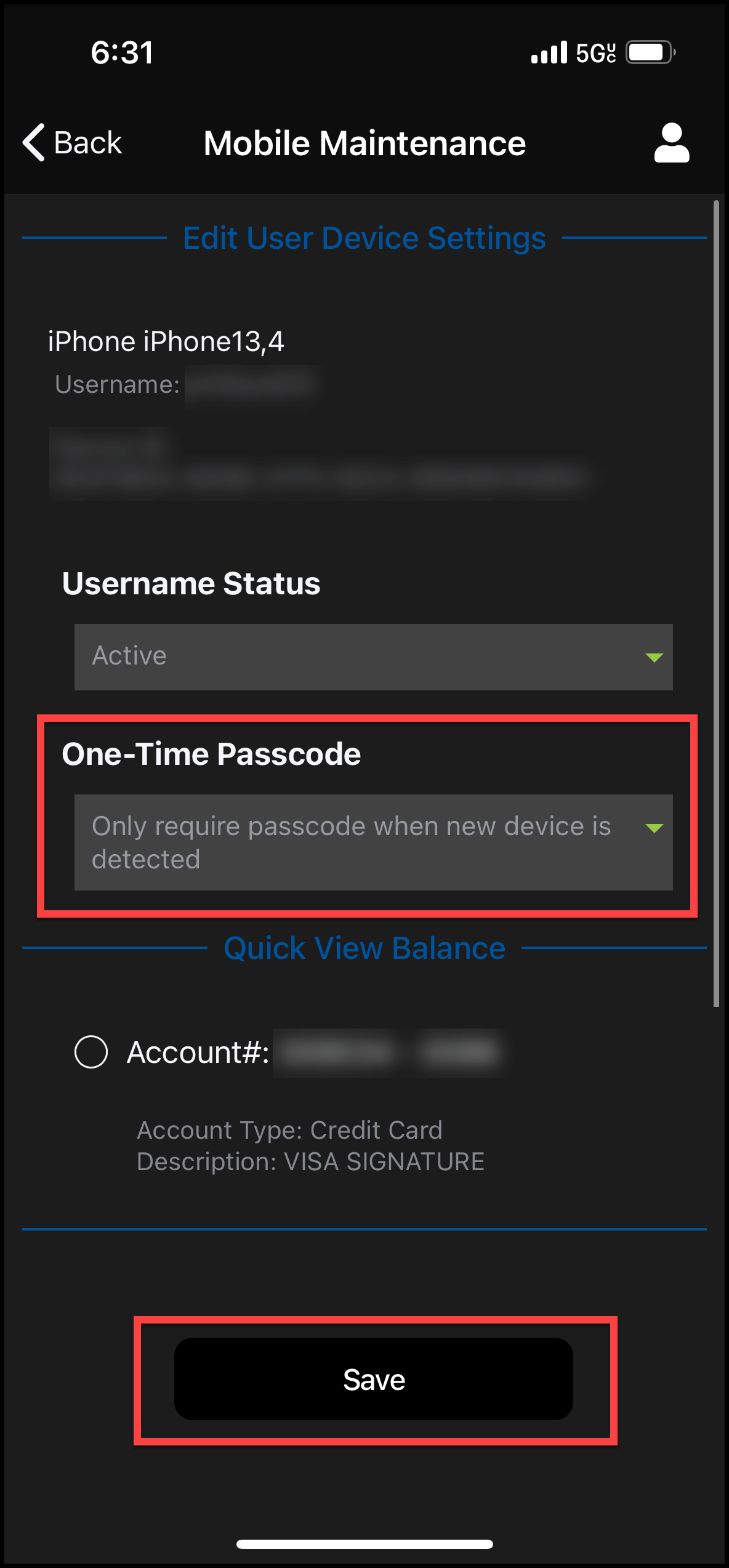Tap the 6:31 clock in status bar

click(122, 52)
